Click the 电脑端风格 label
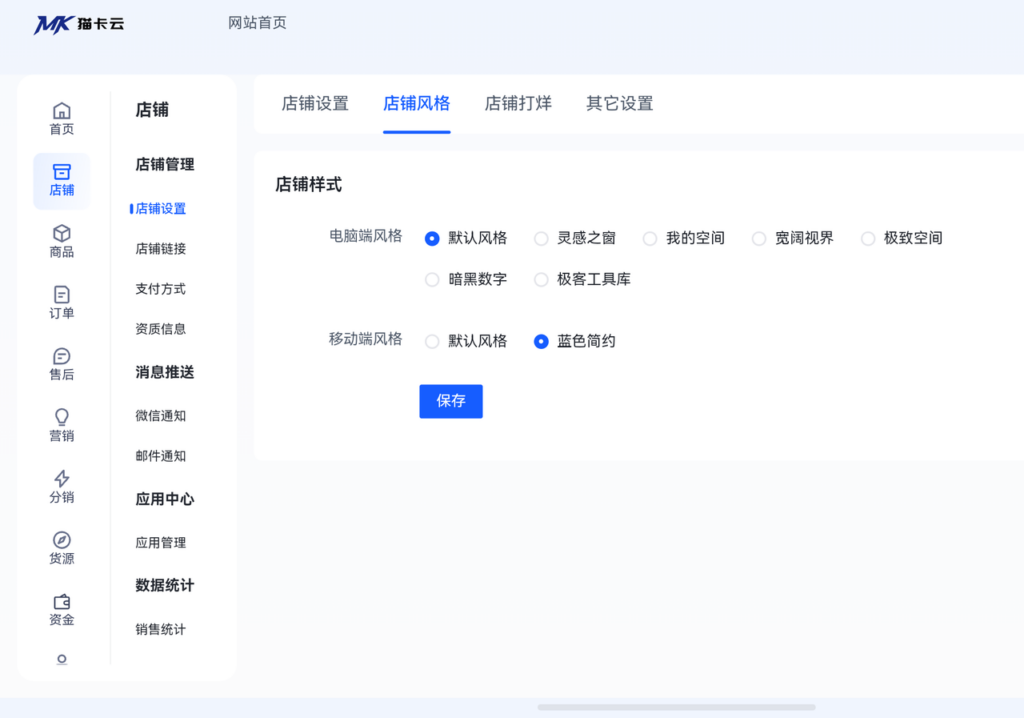The image size is (1024, 718). coord(365,236)
